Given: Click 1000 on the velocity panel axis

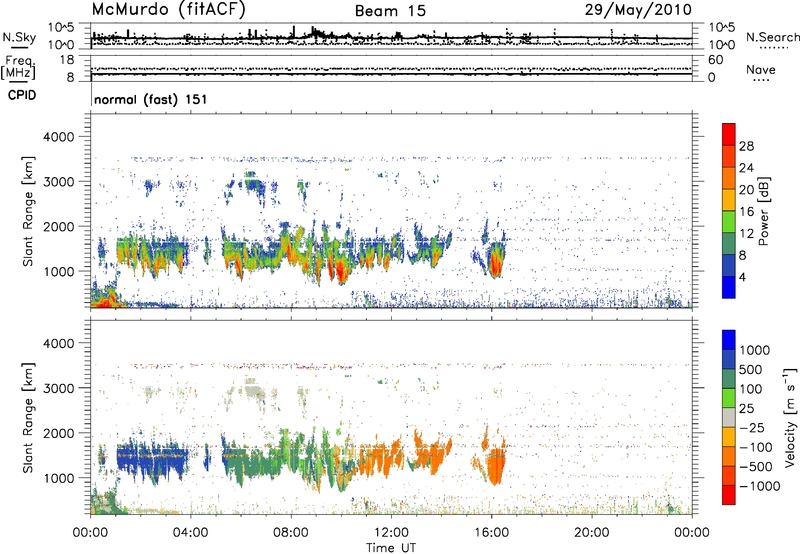Looking at the screenshot, I should point(58,478).
